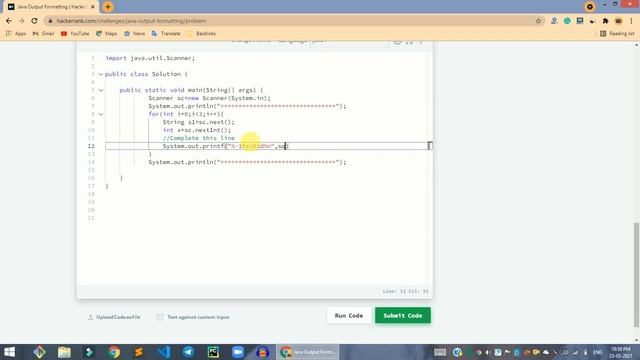Click line number 12 in gutter
Viewport: 640px width, 360px height.
point(91,146)
